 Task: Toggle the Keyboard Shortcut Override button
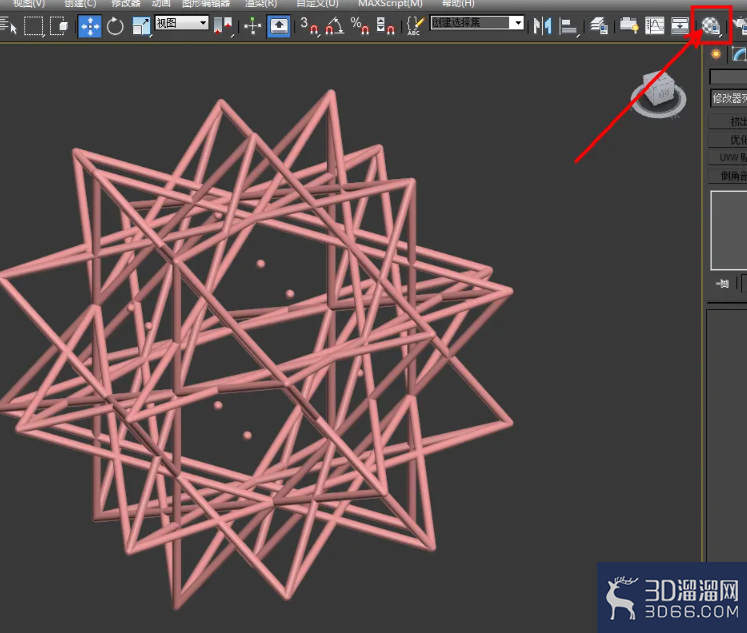pyautogui.click(x=279, y=26)
